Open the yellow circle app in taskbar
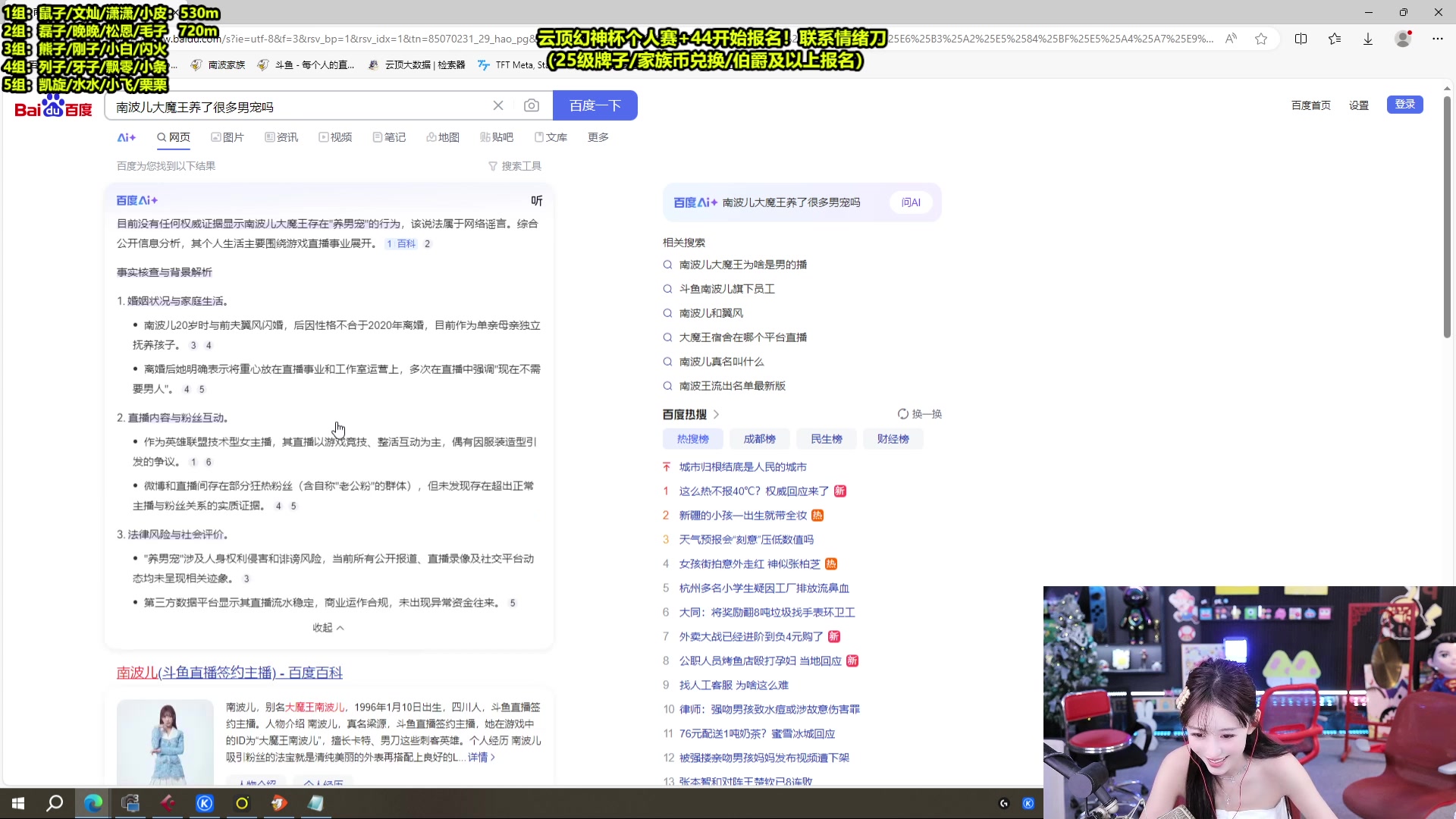This screenshot has width=1456, height=819. pyautogui.click(x=242, y=803)
